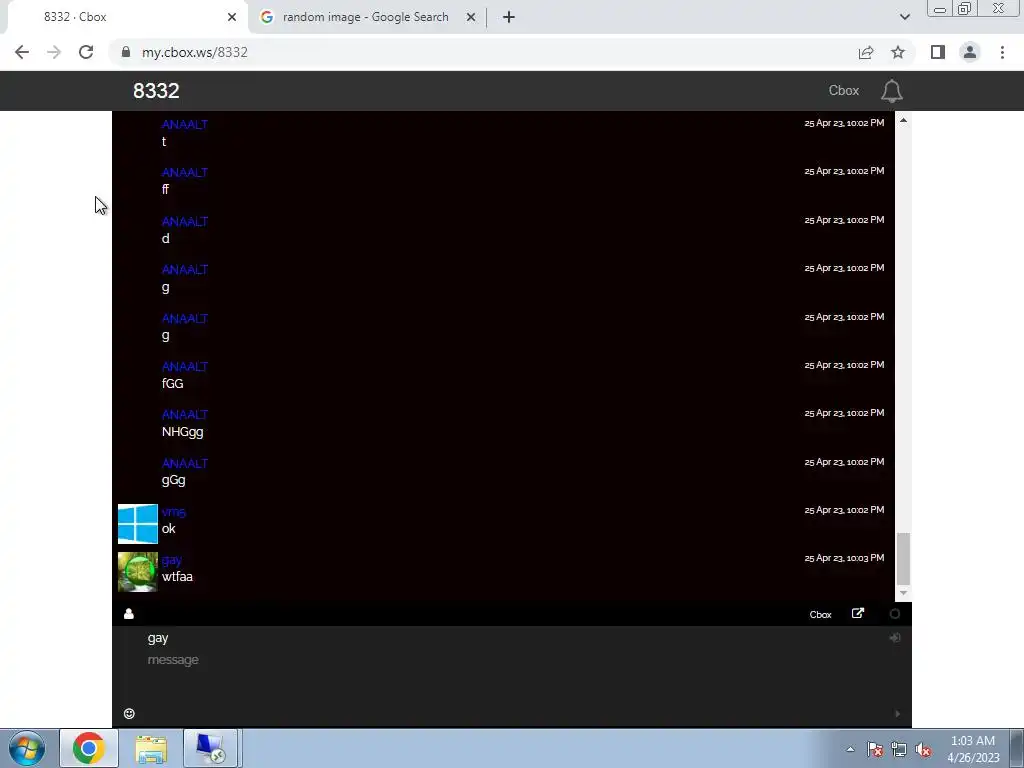
Task: Click the browser back arrow
Action: point(22,52)
